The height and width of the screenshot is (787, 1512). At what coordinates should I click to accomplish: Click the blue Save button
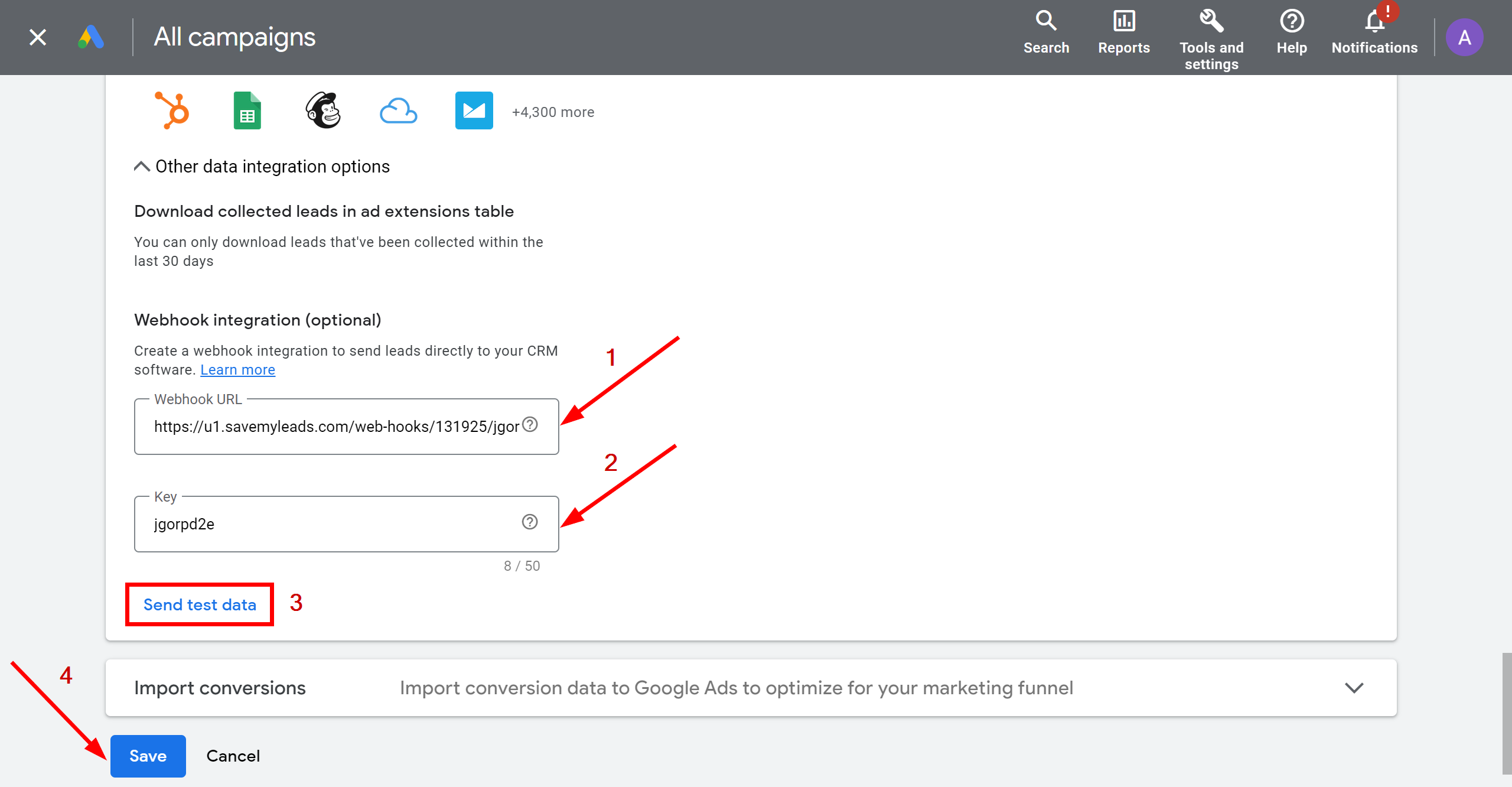tap(148, 756)
